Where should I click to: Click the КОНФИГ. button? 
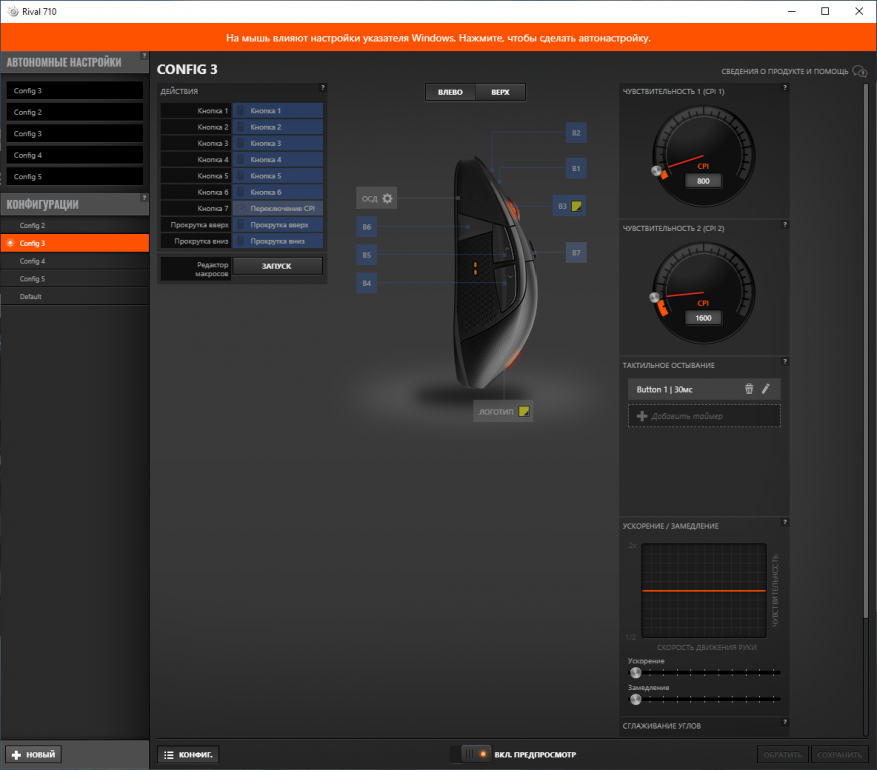click(188, 754)
